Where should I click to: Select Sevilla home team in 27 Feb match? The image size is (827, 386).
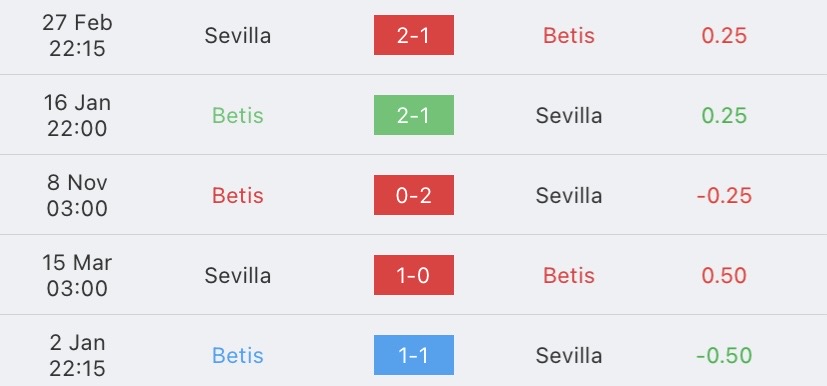(x=238, y=35)
